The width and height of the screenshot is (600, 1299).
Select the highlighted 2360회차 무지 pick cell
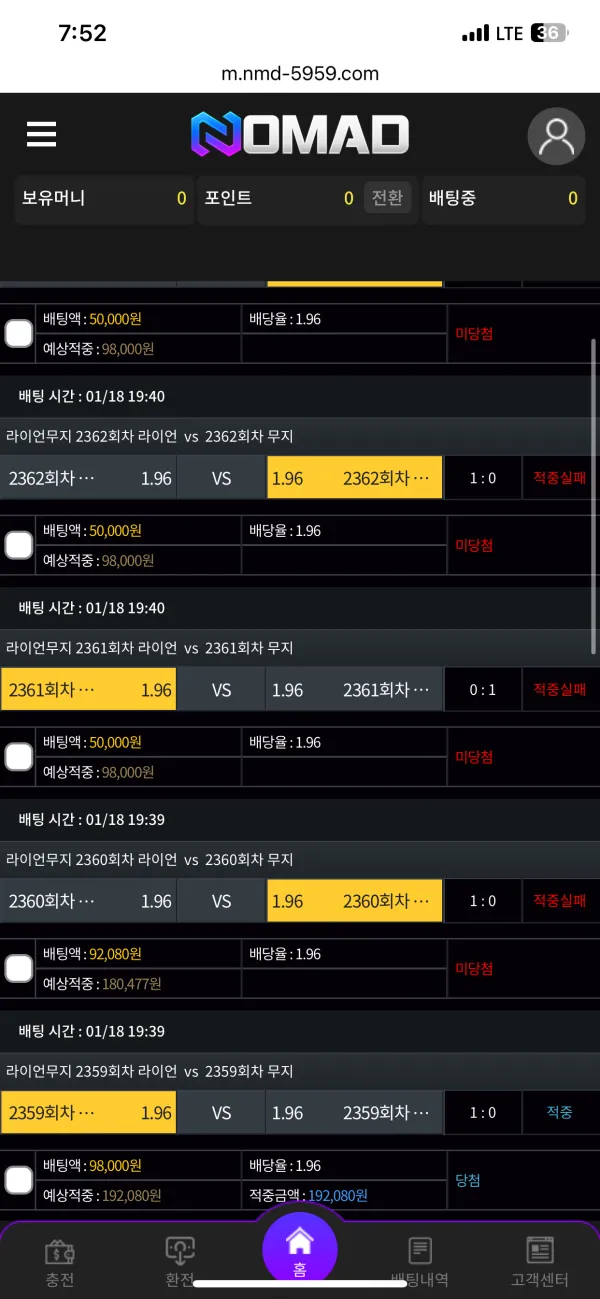(355, 901)
